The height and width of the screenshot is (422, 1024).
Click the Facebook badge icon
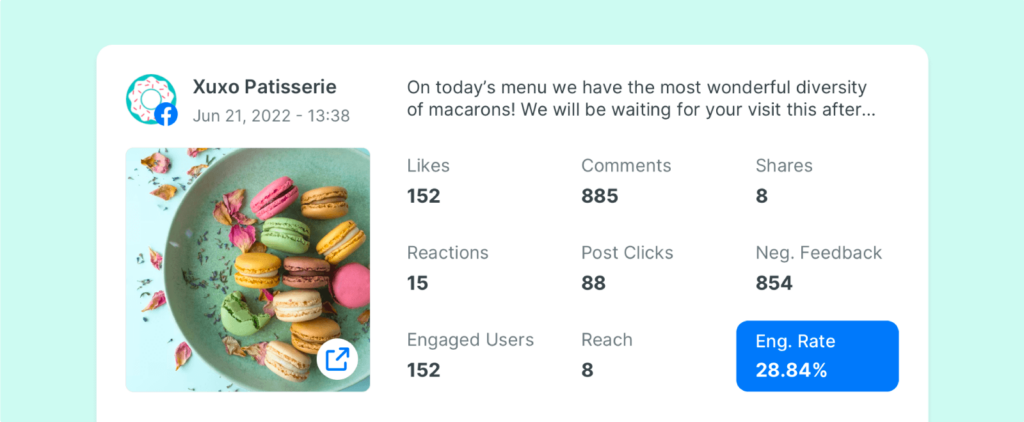click(166, 115)
